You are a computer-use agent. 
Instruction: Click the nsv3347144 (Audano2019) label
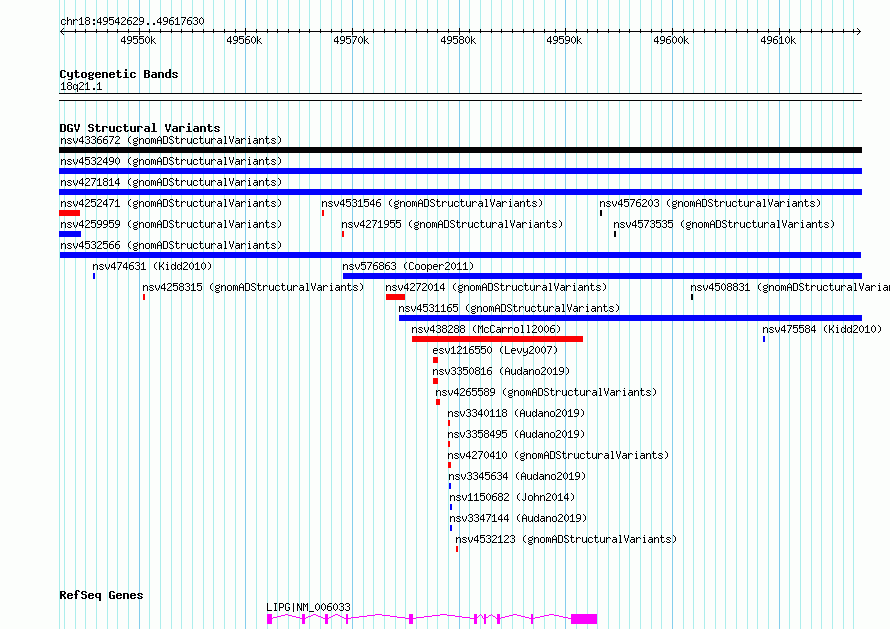coord(518,518)
